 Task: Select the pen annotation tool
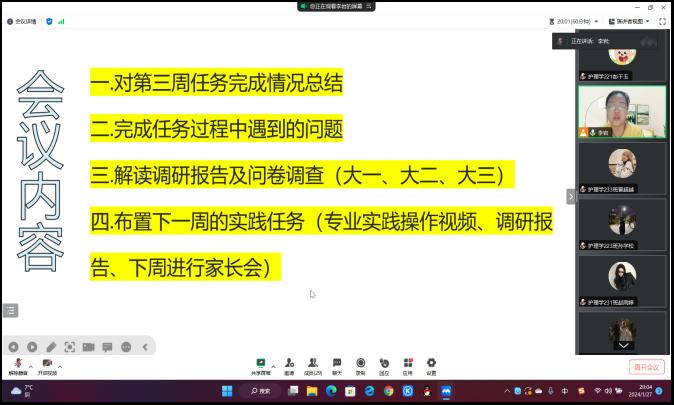[x=50, y=347]
